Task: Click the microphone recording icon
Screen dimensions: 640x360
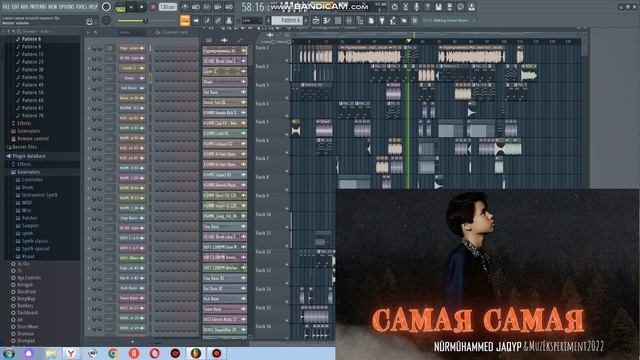Action: coord(416,7)
